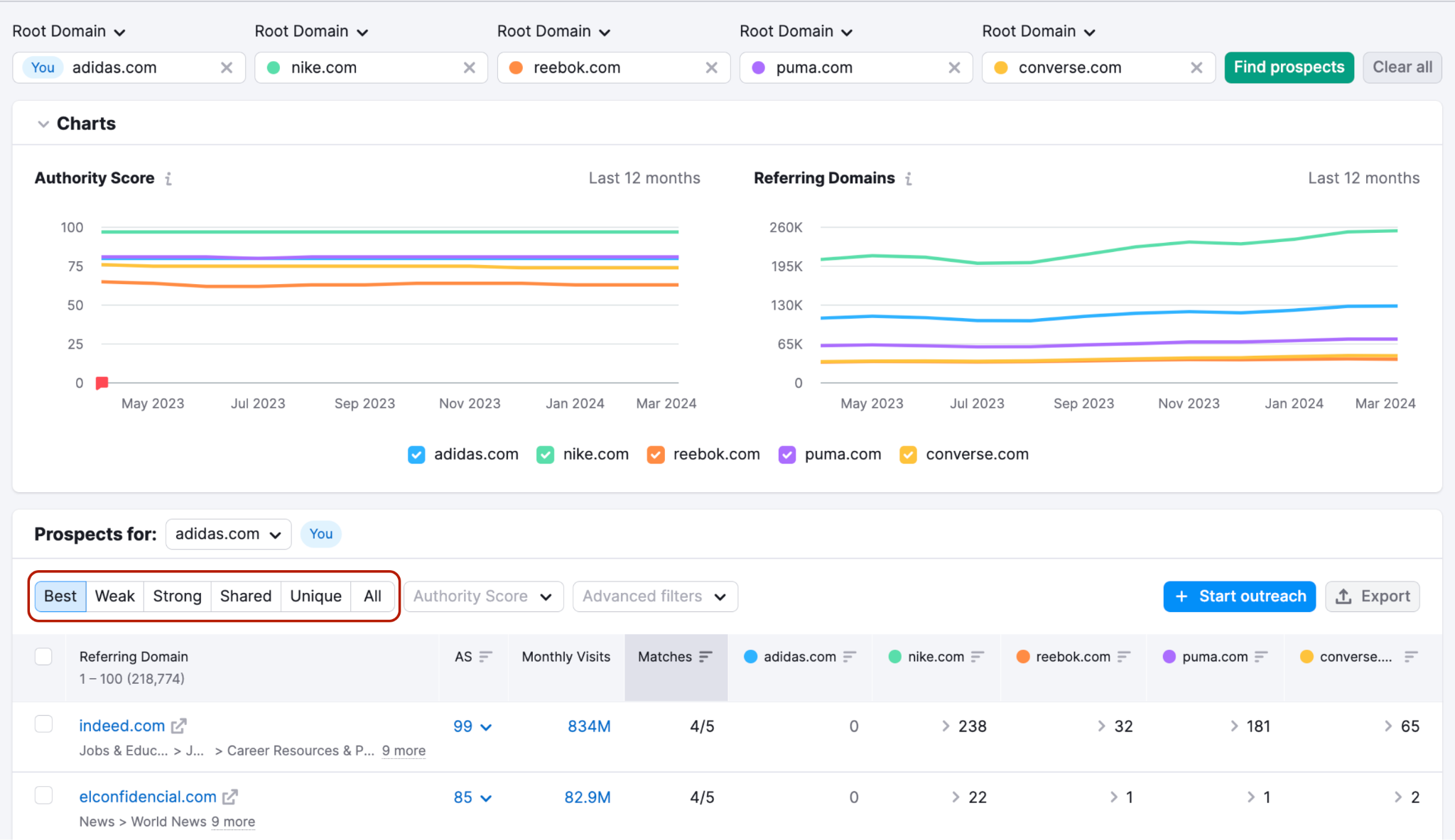The width and height of the screenshot is (1455, 840).
Task: Open elconfidencial.com domain link
Action: (x=148, y=797)
